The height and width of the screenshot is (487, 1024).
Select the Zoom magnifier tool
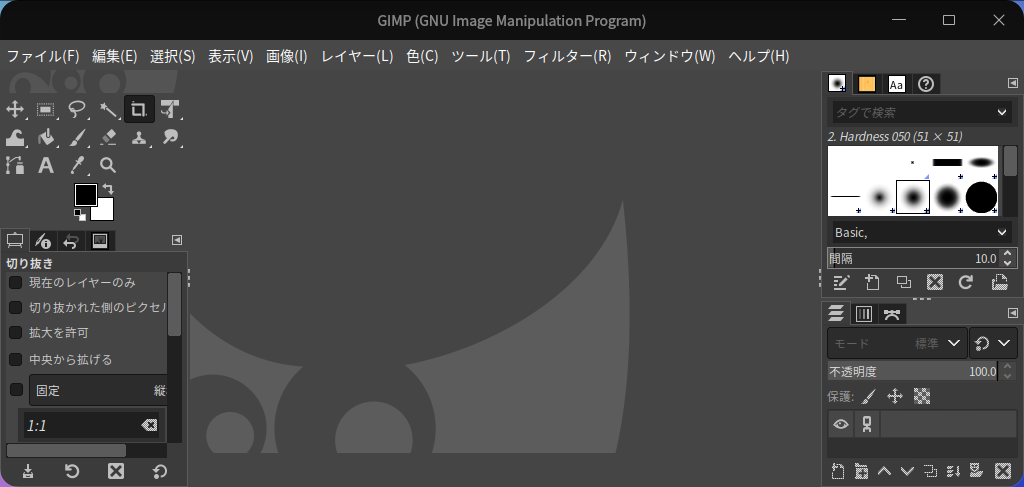point(108,165)
